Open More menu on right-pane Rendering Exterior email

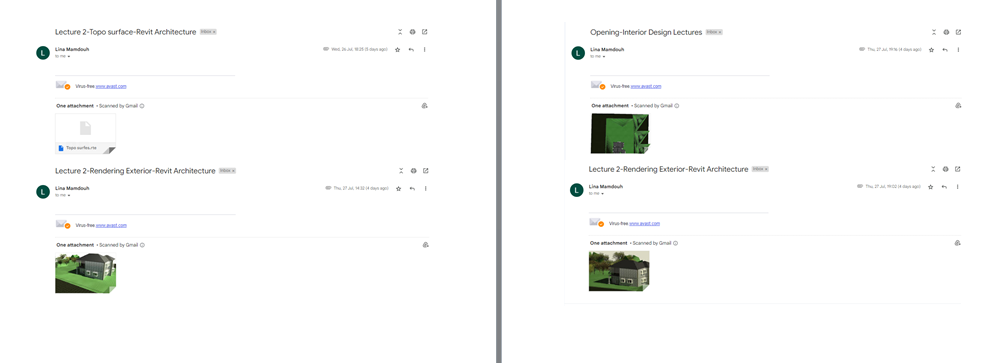pos(957,187)
